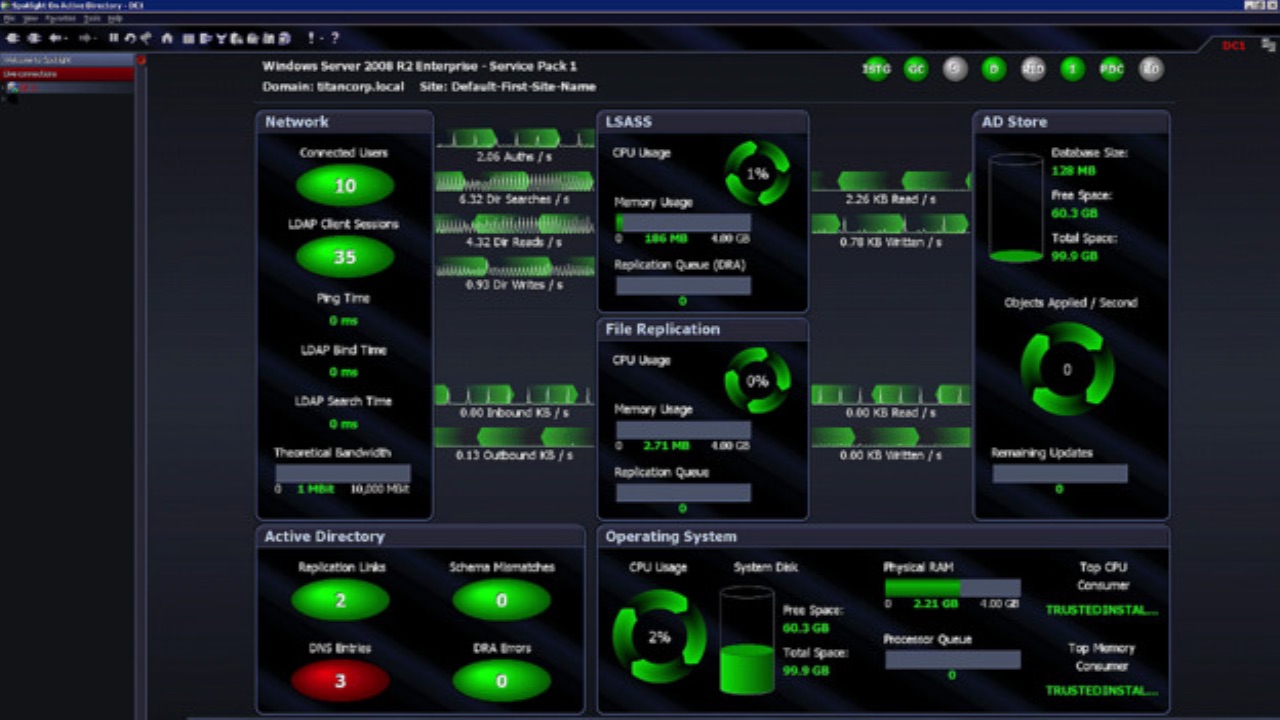The image size is (1280, 720).
Task: Click the Replication Queue (DRA) bar
Action: tap(683, 285)
